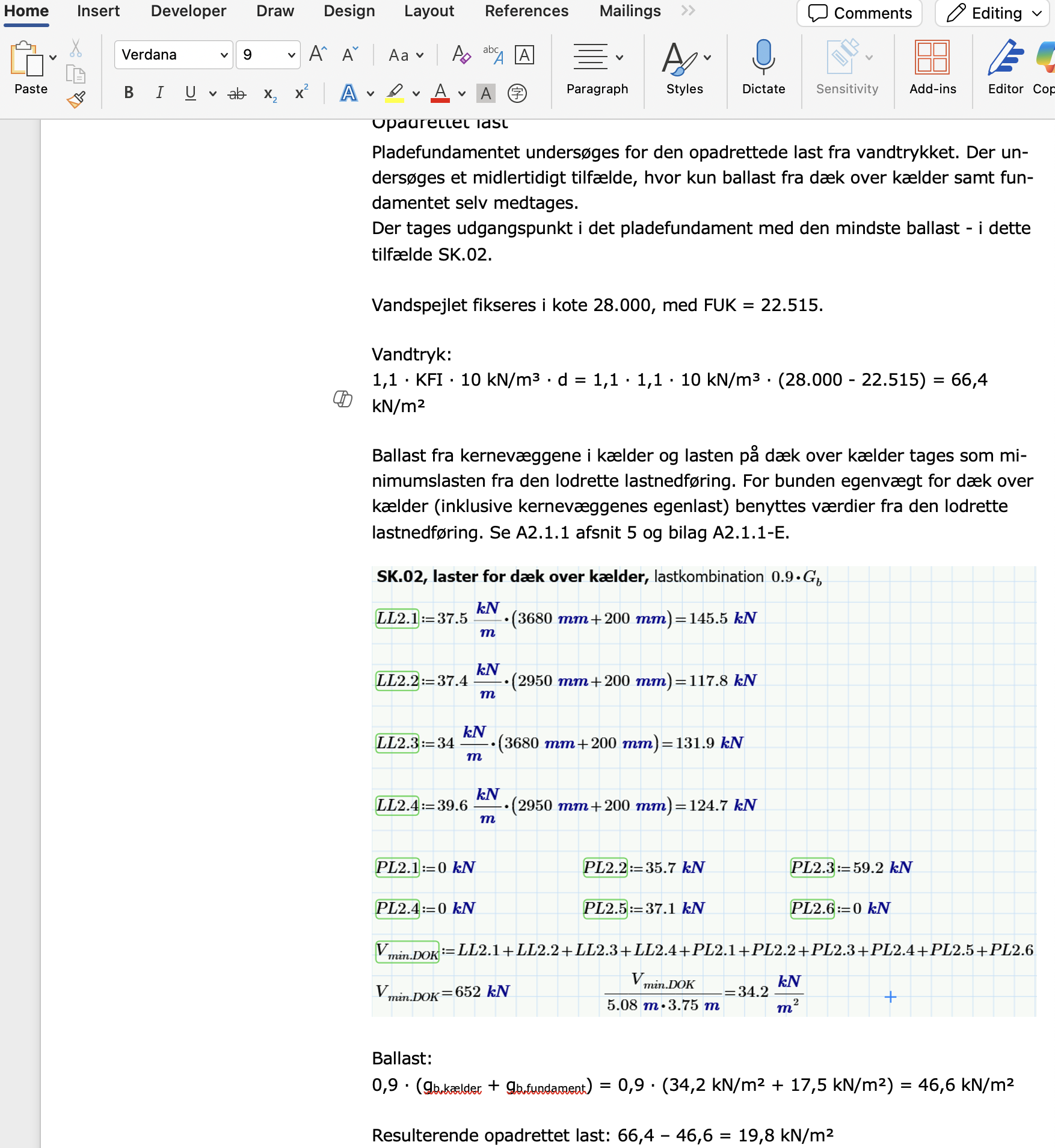1055x1148 pixels.
Task: Apply character shading to text
Action: pos(485,93)
